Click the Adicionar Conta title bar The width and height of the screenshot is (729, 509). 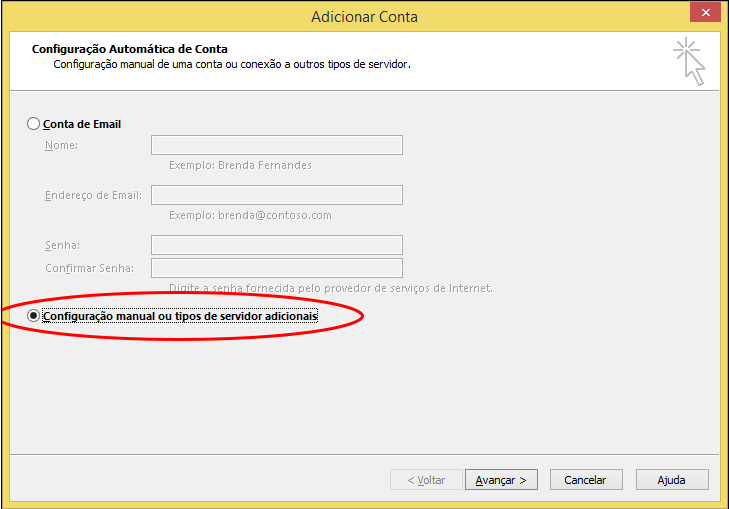(364, 17)
